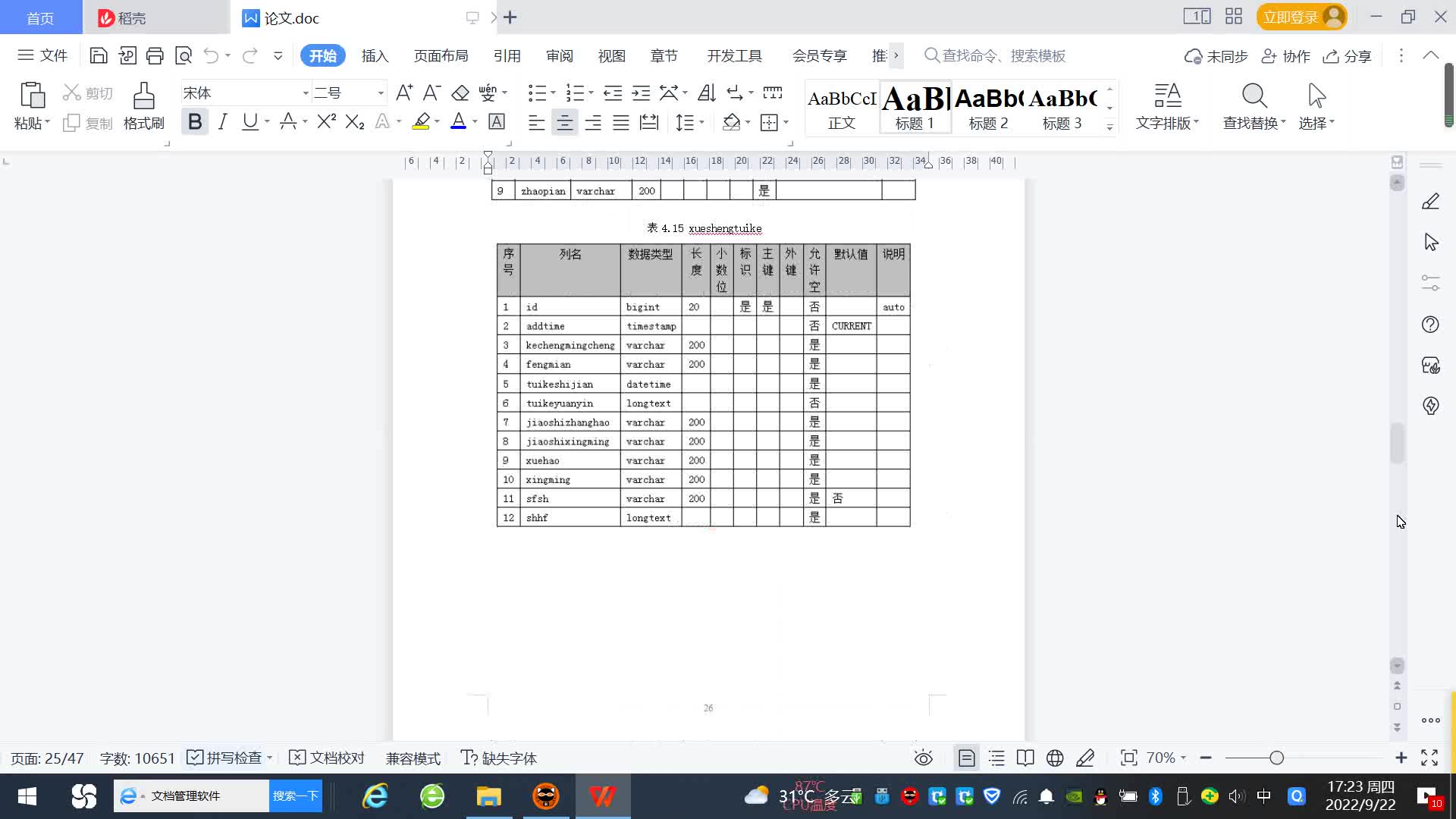Open Print Preview icon
1456x819 pixels.
click(x=184, y=55)
